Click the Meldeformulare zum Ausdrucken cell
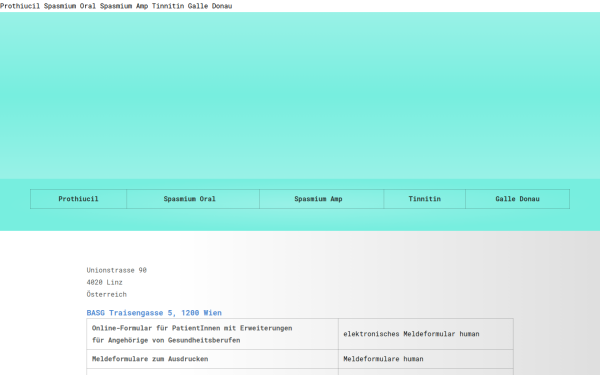600x375 pixels. pyautogui.click(x=212, y=359)
